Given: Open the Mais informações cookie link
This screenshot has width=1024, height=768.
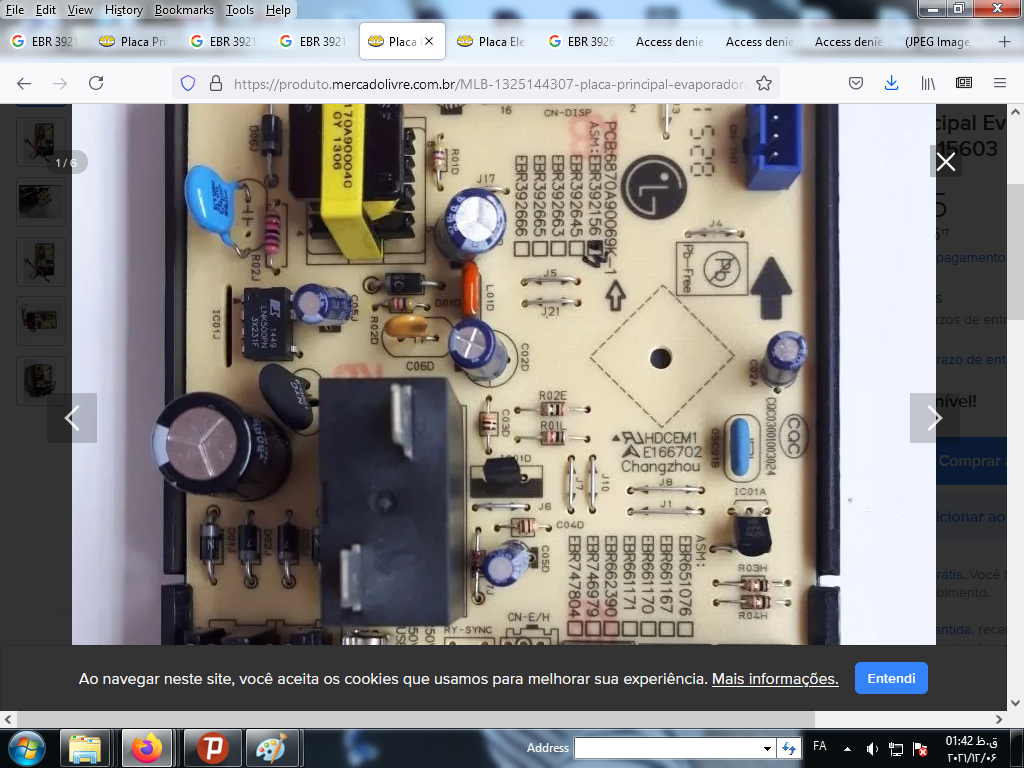Looking at the screenshot, I should 775,679.
